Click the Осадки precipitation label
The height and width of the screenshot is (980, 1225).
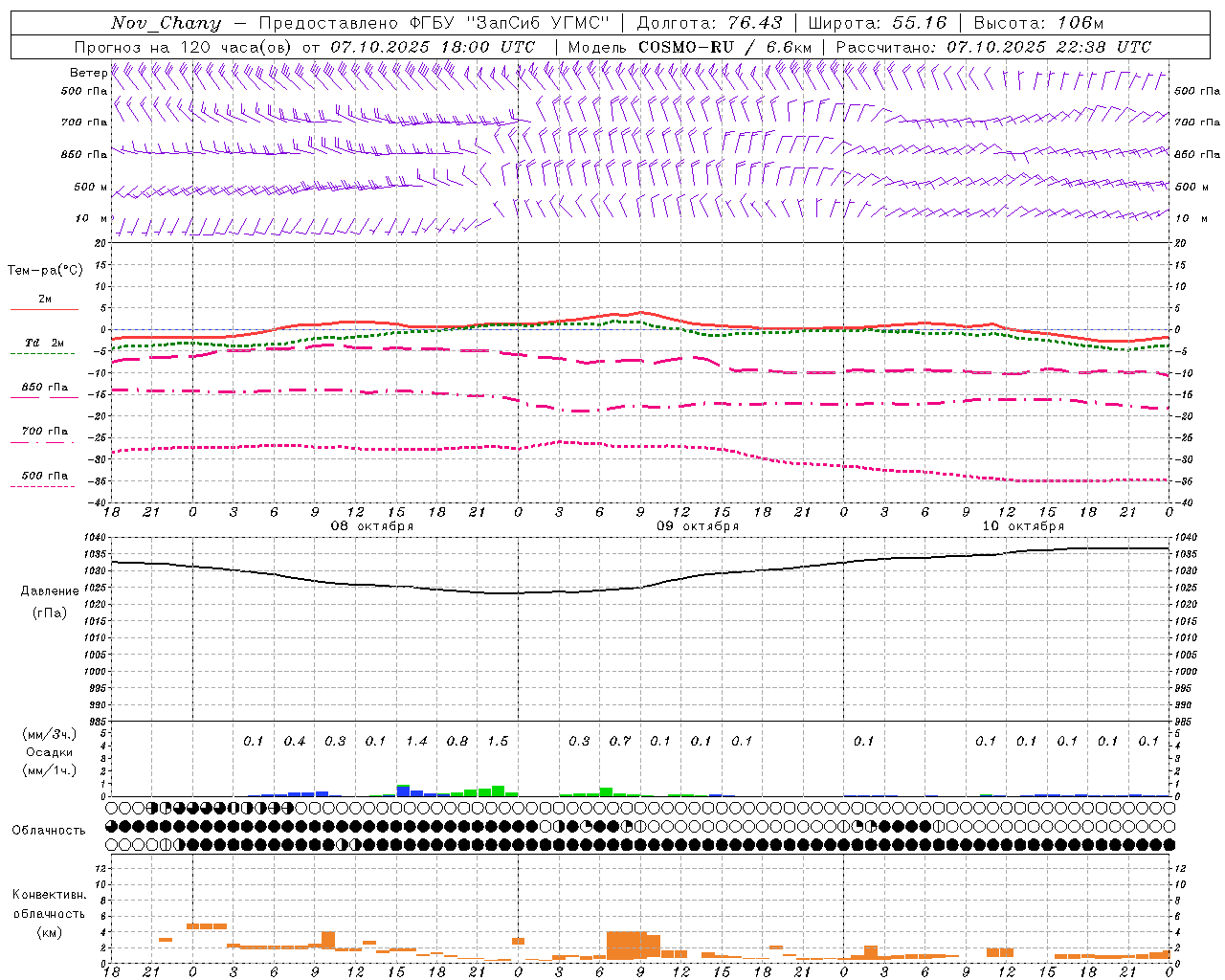coord(49,752)
